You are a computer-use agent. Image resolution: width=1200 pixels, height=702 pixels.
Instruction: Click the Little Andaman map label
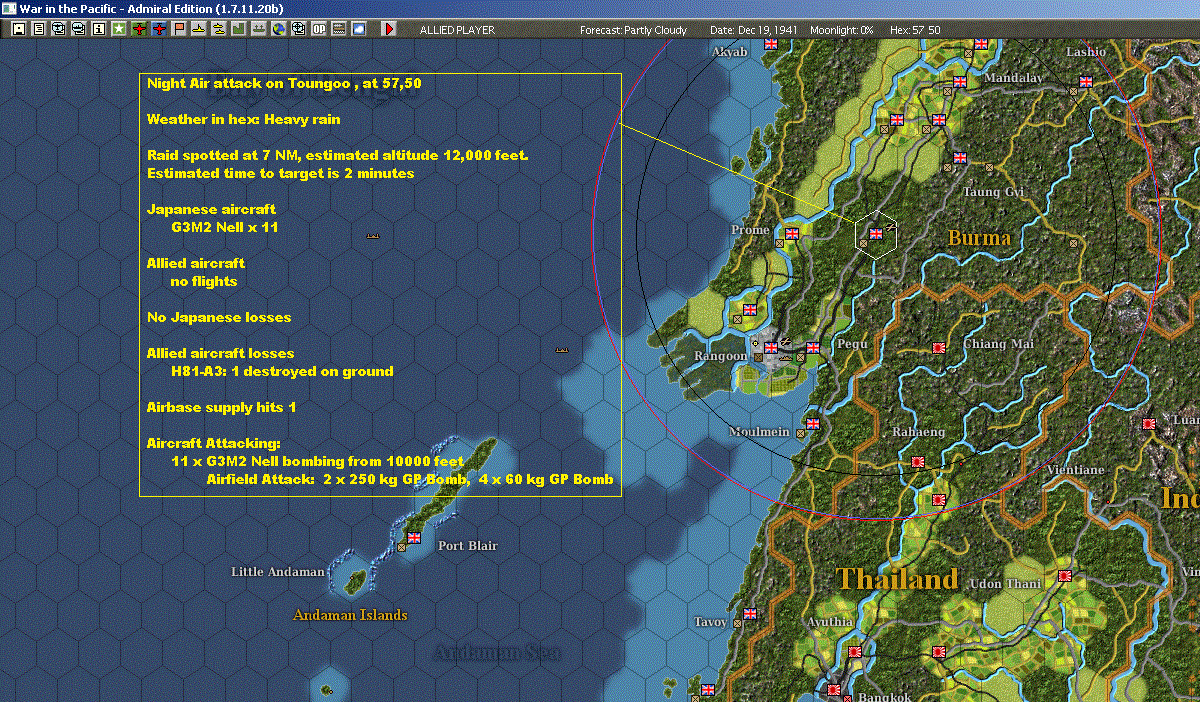[278, 572]
